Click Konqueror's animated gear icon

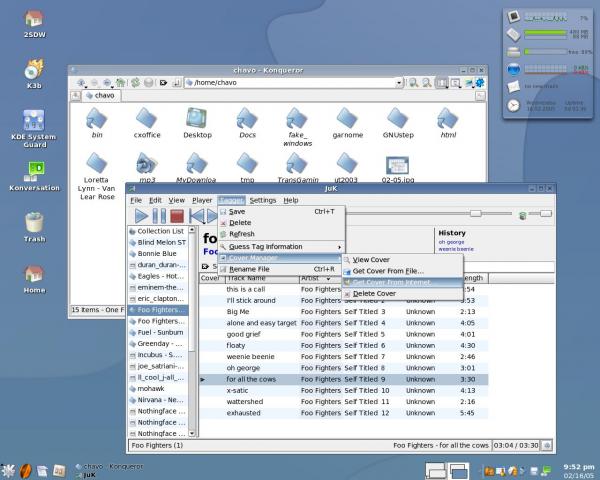[480, 82]
